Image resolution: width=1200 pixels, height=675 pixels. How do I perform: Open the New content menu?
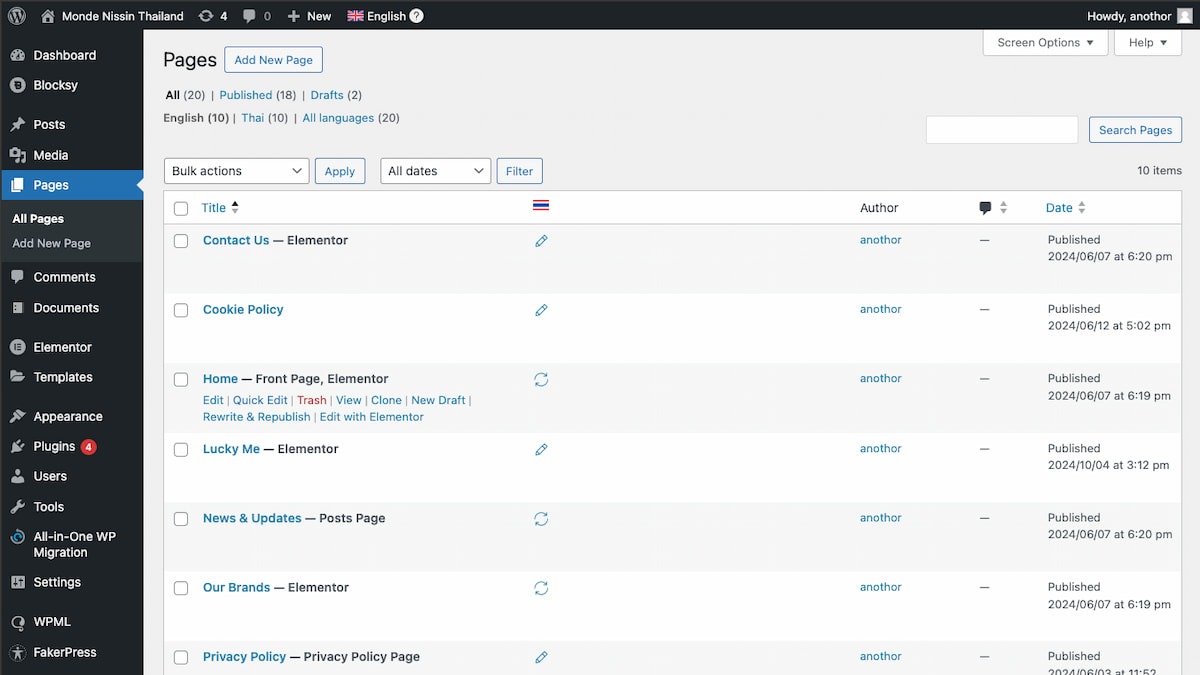[309, 16]
